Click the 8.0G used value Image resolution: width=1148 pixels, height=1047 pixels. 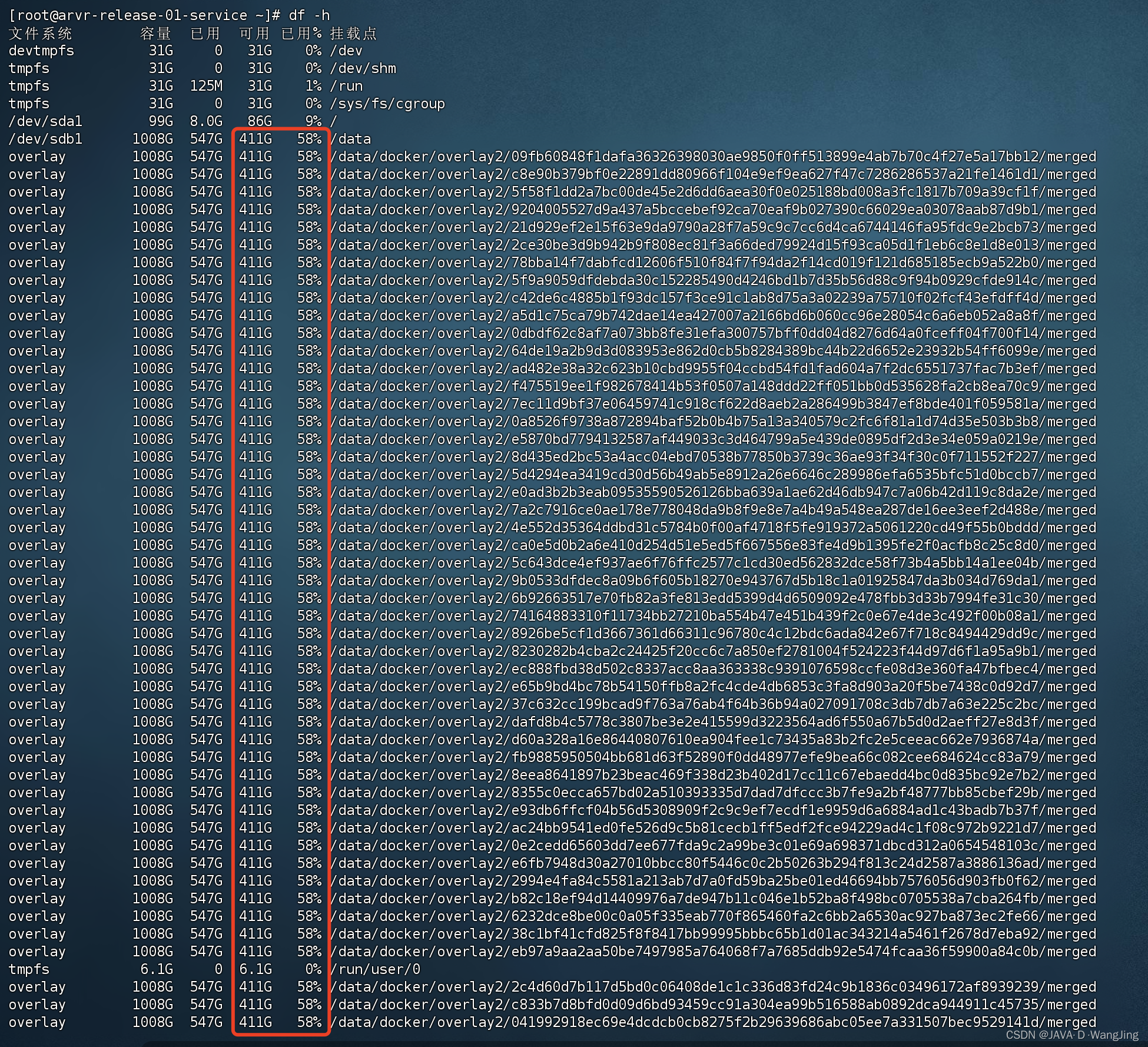click(x=206, y=121)
